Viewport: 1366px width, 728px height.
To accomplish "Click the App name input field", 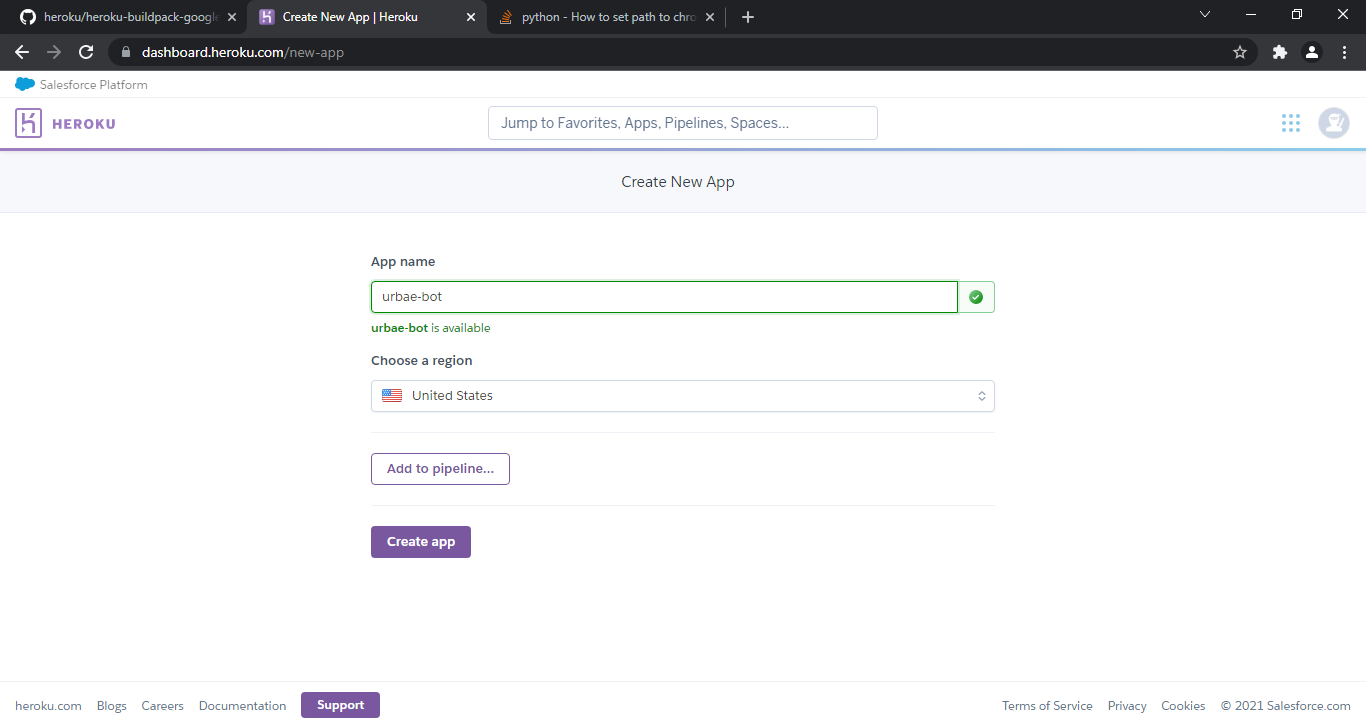I will [x=664, y=297].
